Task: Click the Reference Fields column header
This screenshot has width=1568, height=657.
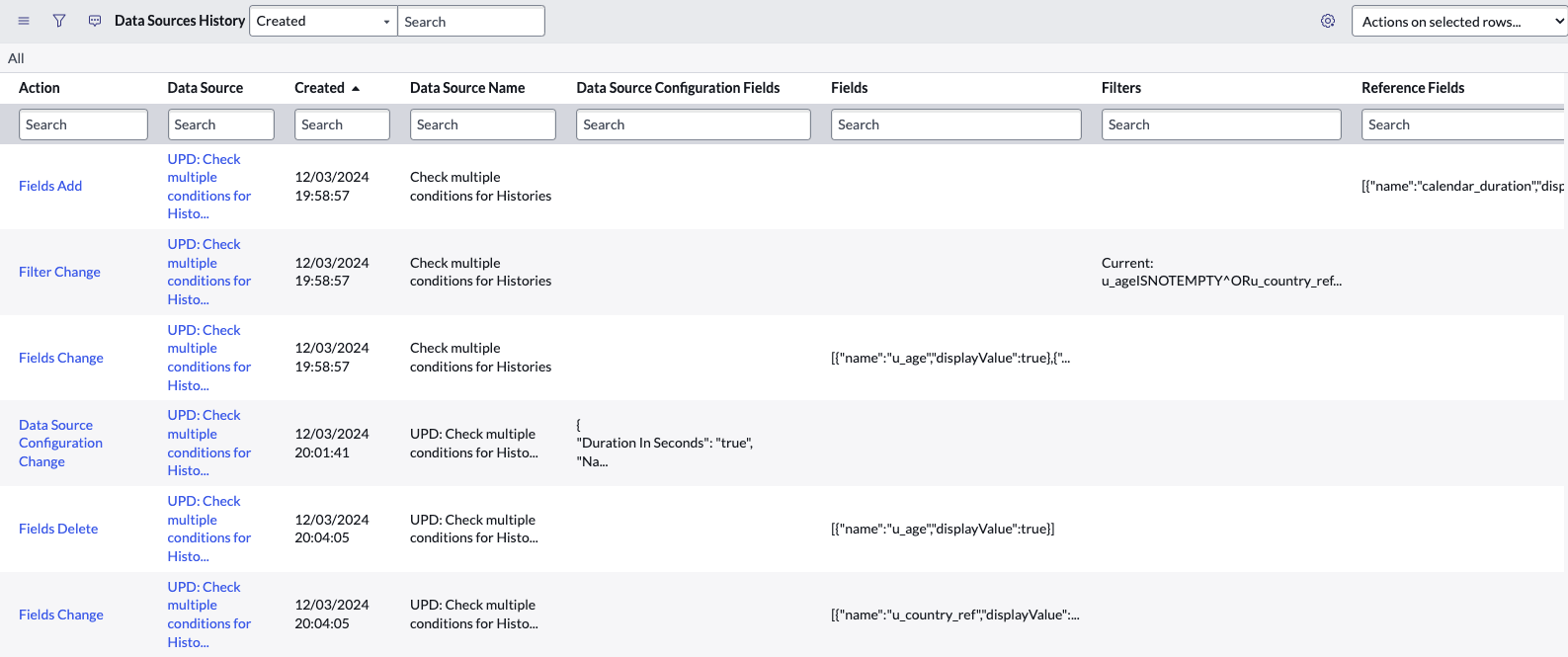Action: point(1413,88)
